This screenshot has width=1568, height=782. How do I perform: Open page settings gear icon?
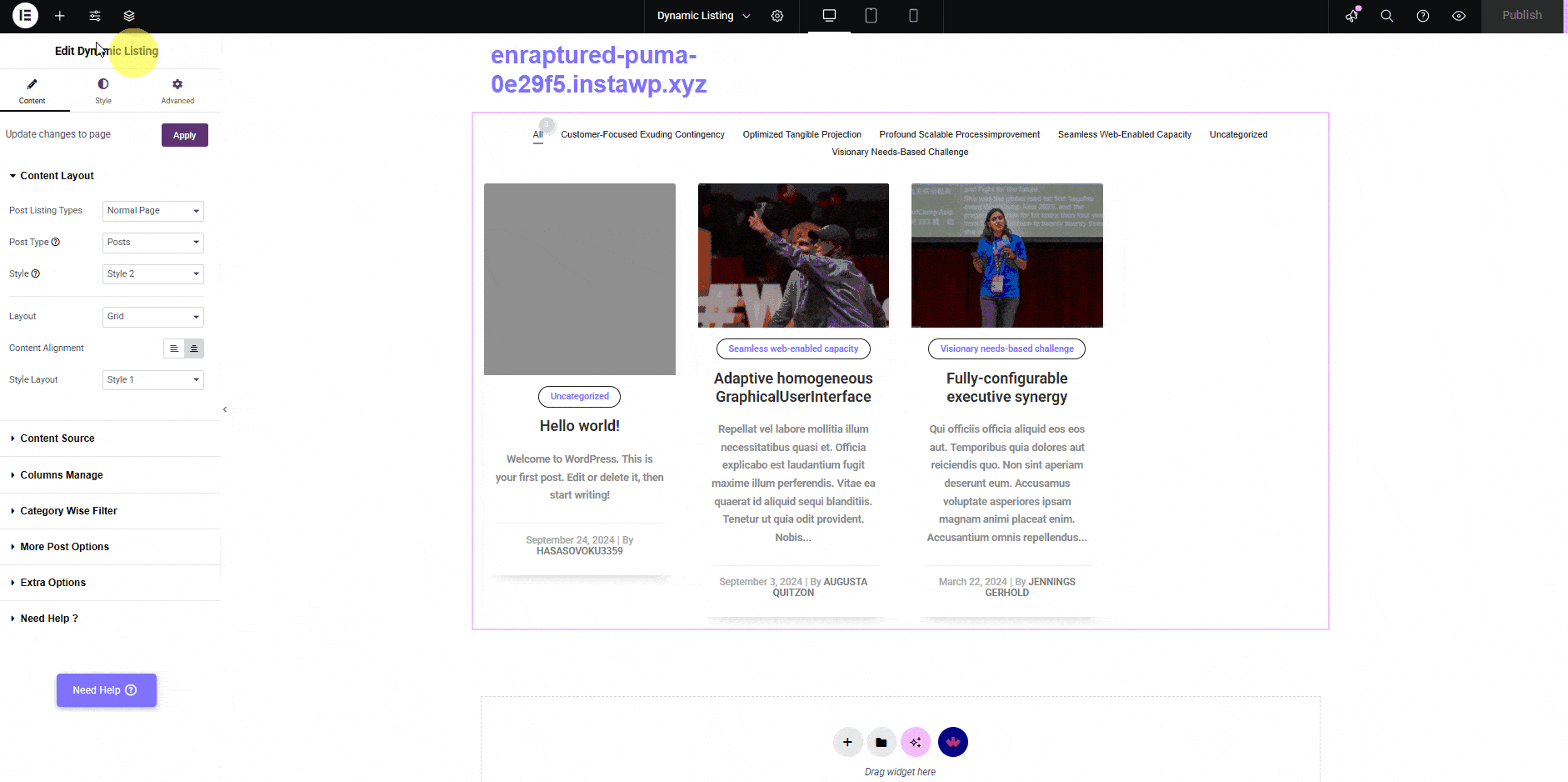[x=777, y=16]
